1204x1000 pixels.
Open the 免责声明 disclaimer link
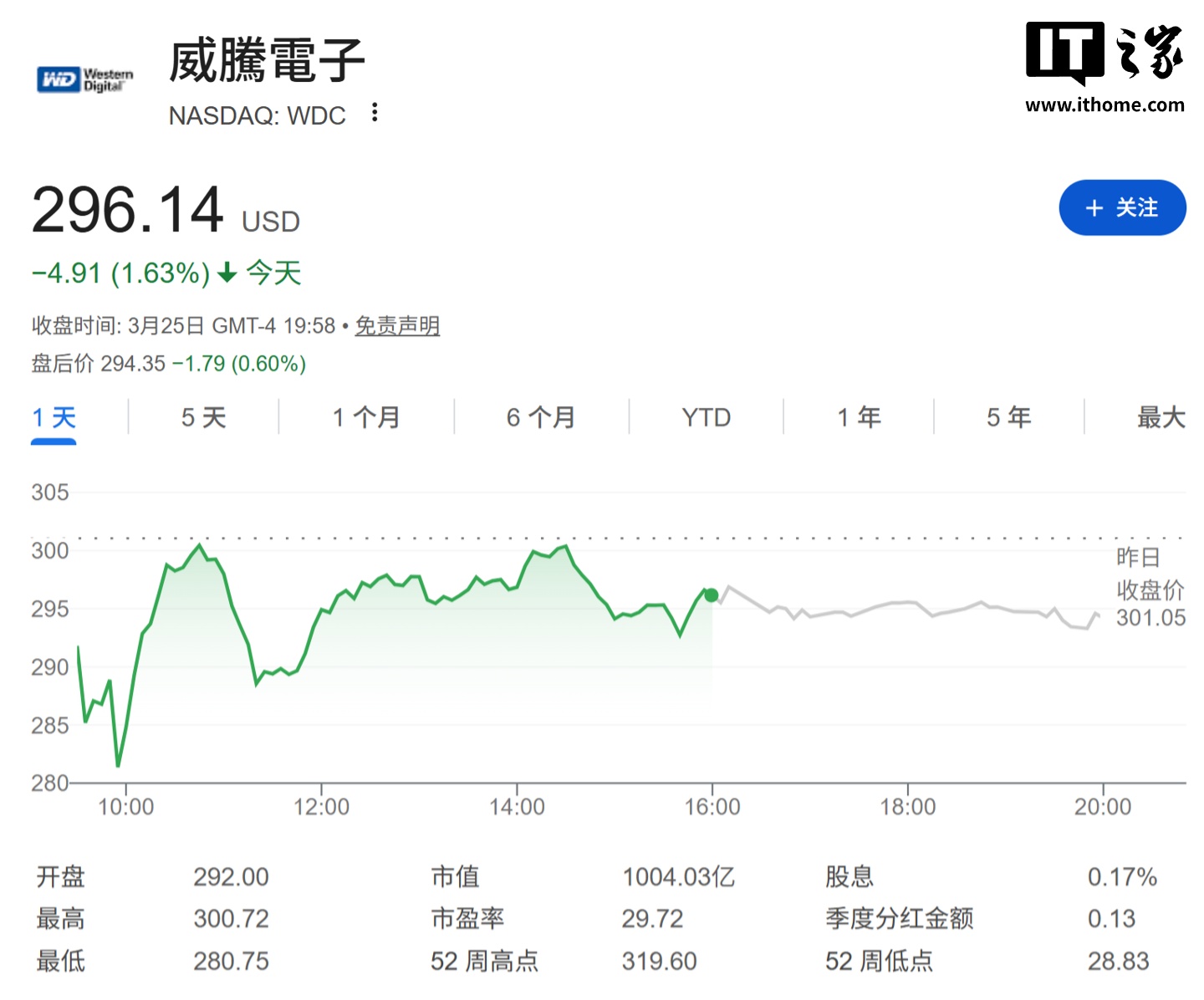pyautogui.click(x=397, y=326)
